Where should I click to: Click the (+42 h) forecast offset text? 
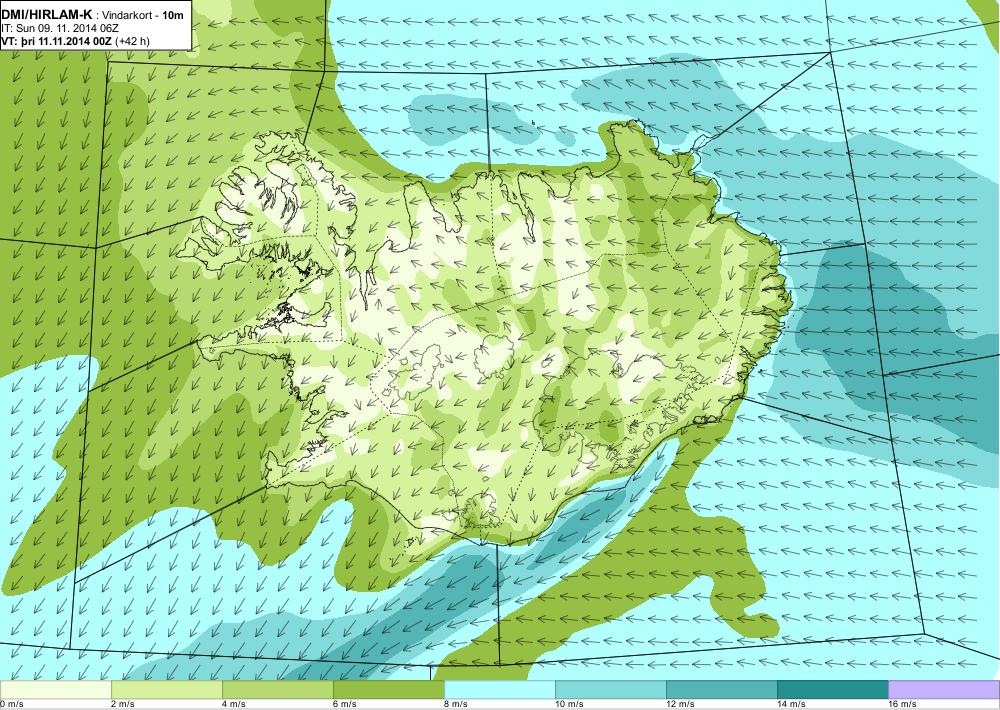133,41
